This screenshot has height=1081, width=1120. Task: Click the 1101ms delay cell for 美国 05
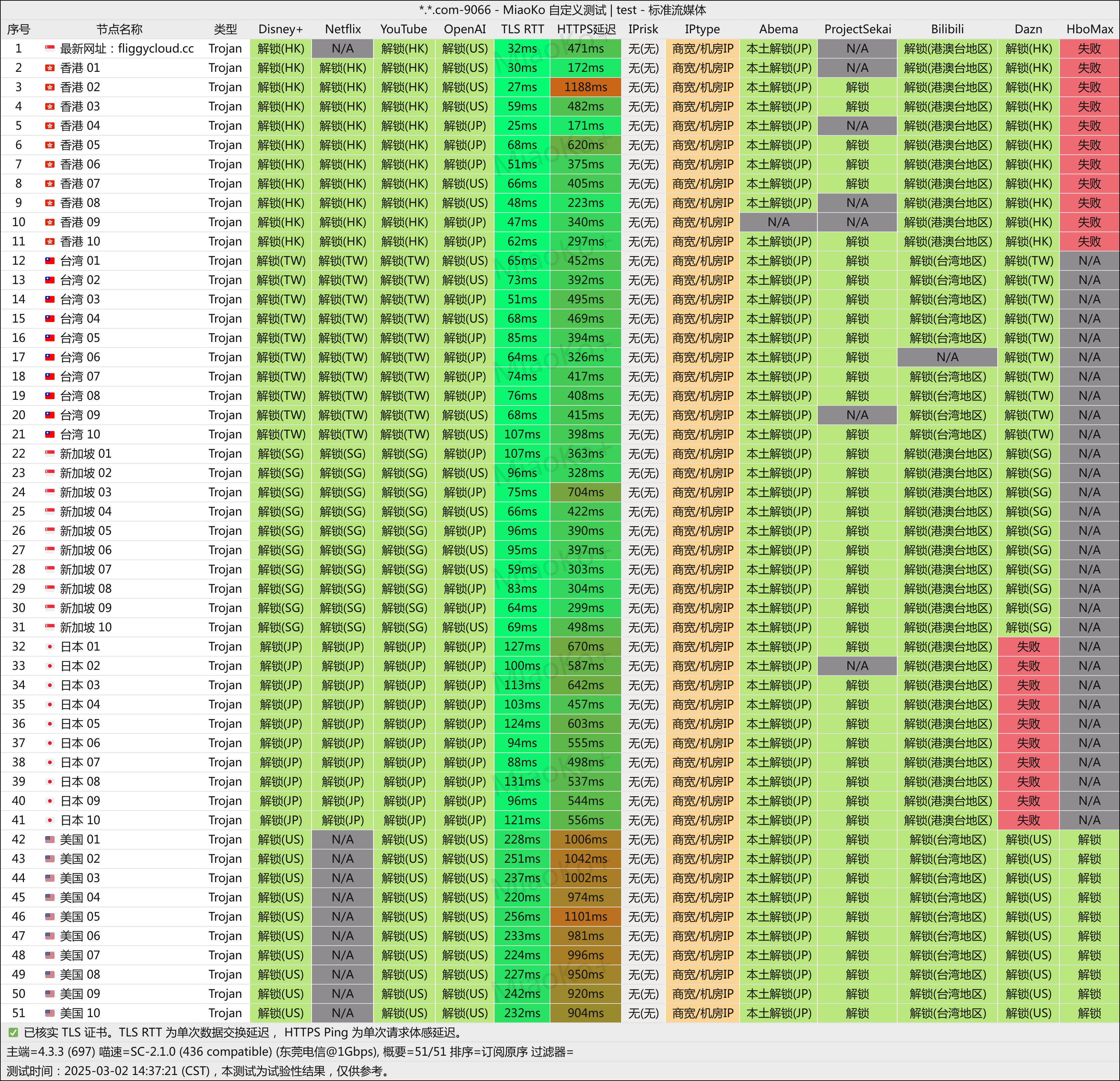click(586, 917)
